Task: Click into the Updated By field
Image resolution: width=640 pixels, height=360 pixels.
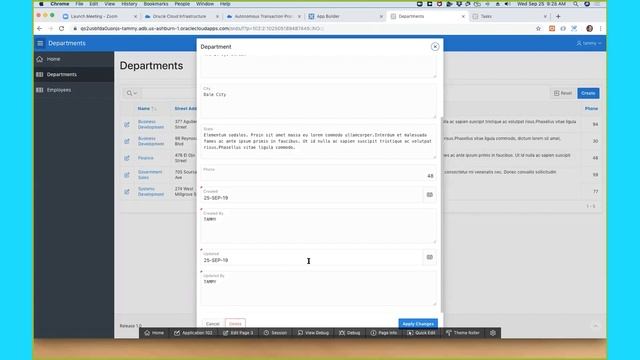Action: pos(318,289)
